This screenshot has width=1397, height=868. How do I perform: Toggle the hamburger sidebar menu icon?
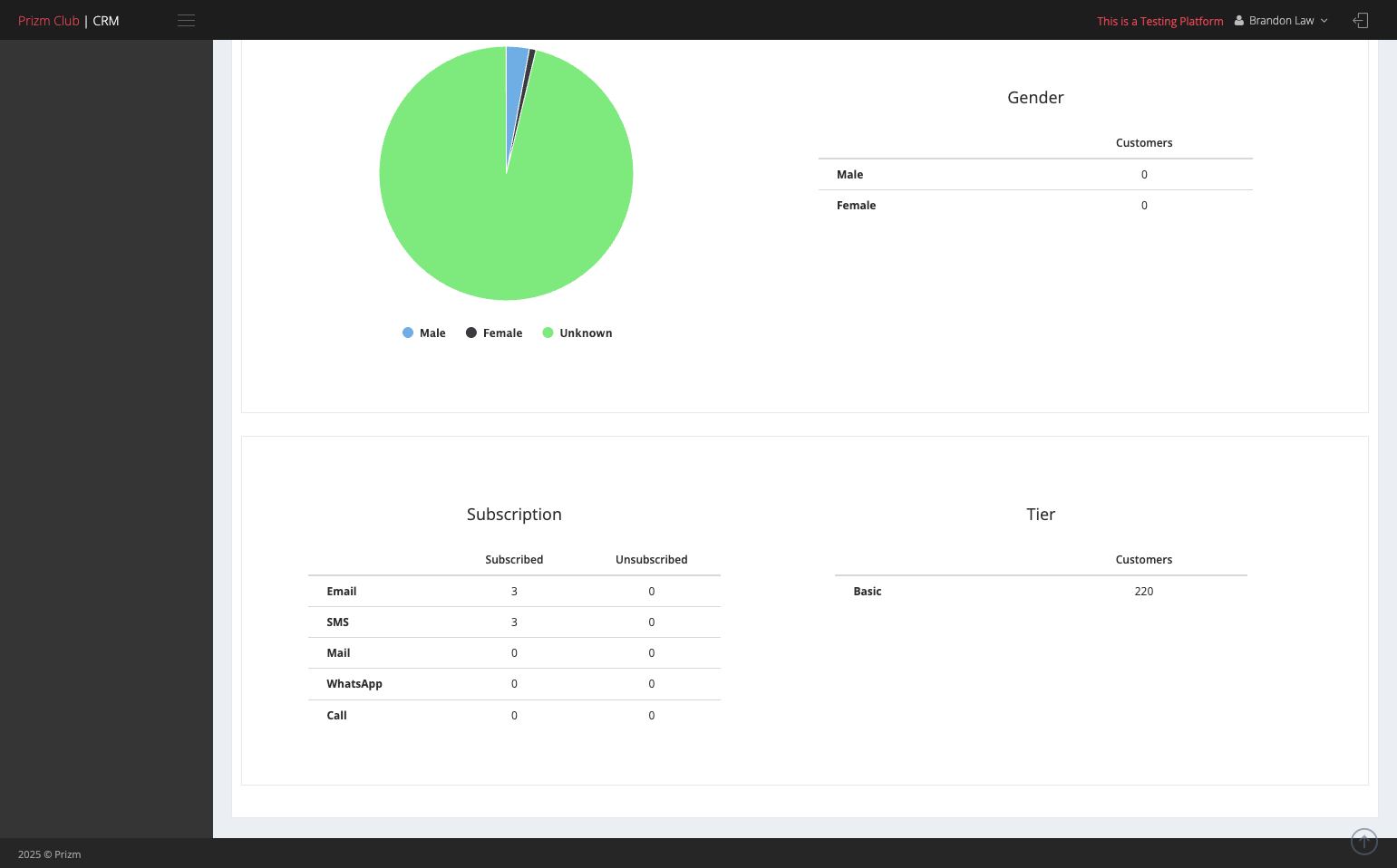pos(186,20)
